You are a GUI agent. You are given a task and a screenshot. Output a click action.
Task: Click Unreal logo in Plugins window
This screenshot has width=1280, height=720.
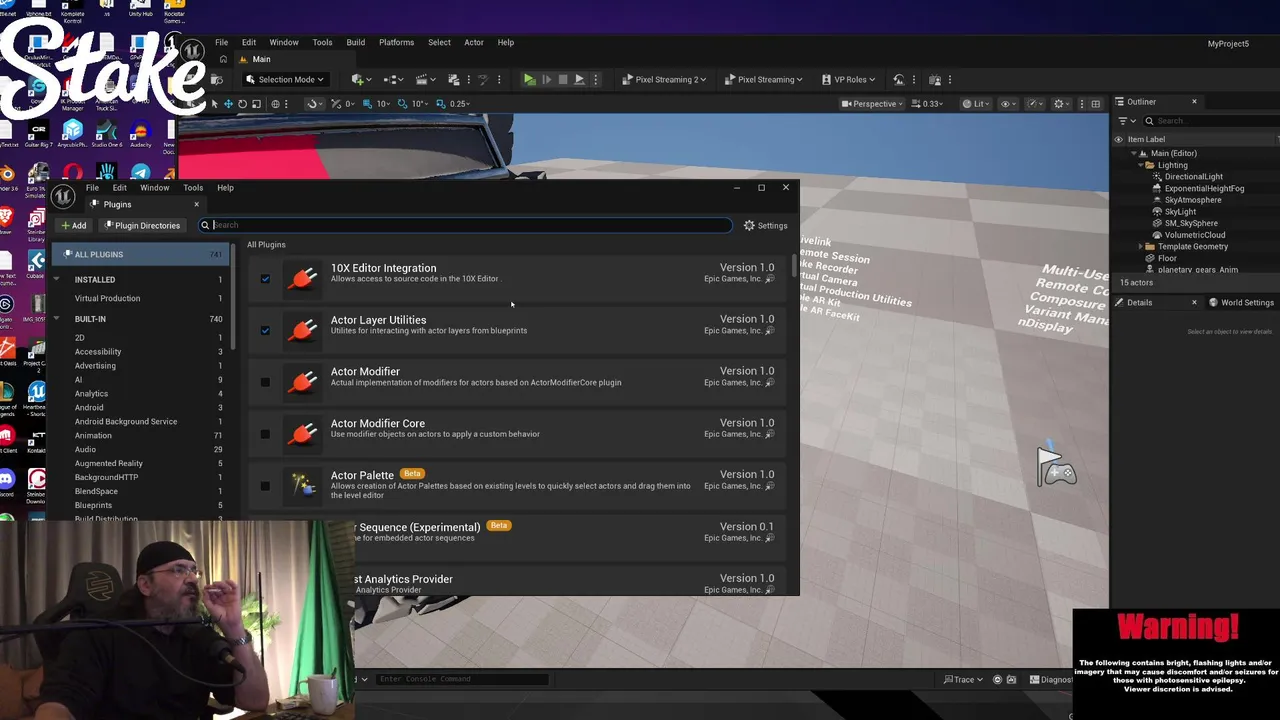point(63,196)
